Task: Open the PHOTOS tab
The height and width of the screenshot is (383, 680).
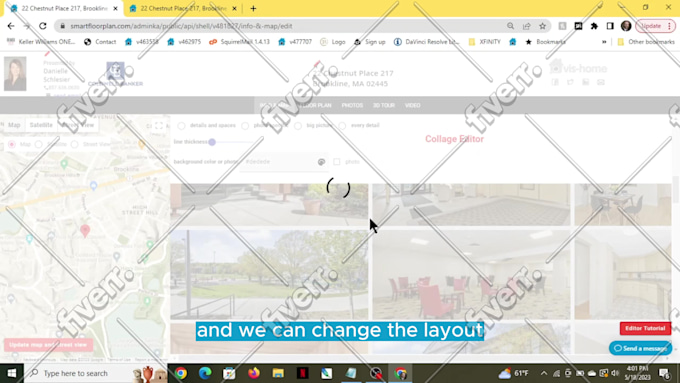Action: tap(352, 105)
